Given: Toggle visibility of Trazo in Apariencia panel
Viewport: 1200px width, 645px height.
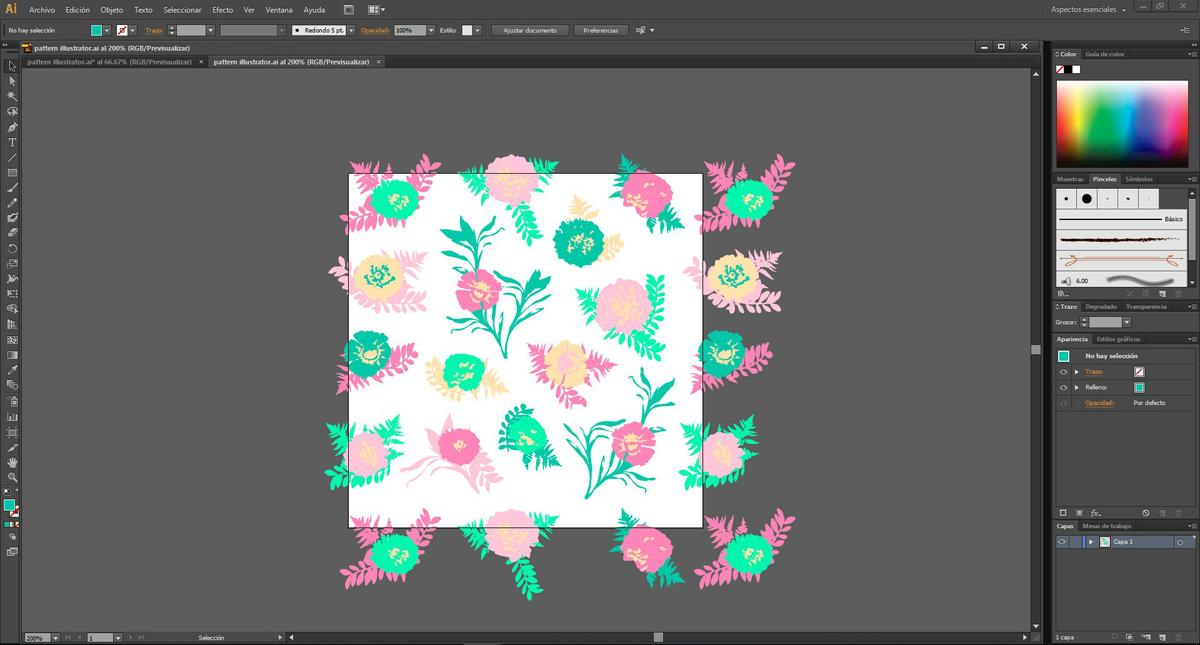Looking at the screenshot, I should click(1063, 371).
